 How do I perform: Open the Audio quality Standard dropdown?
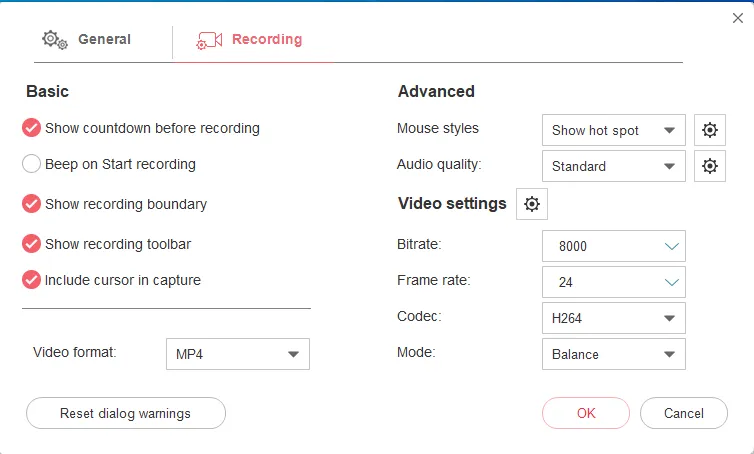click(x=613, y=166)
